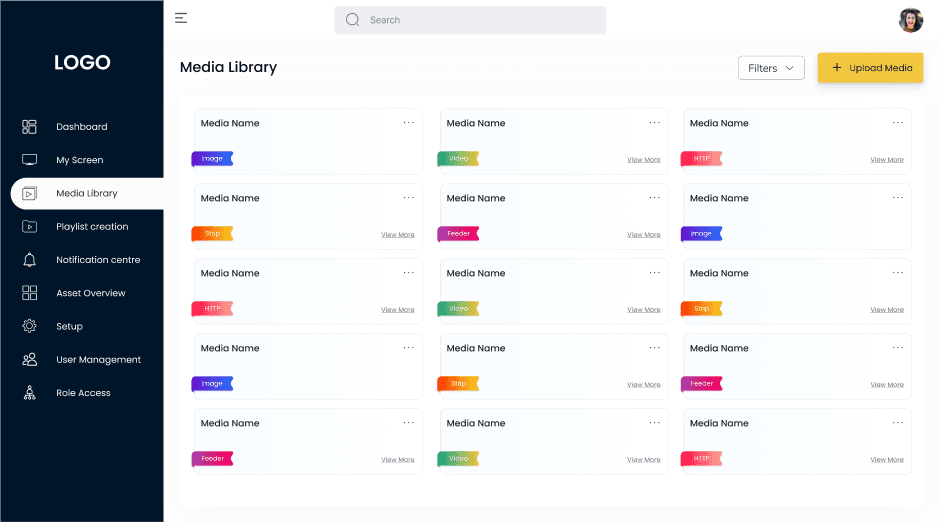Select the Playlist creation folder icon
The image size is (940, 522).
(29, 227)
